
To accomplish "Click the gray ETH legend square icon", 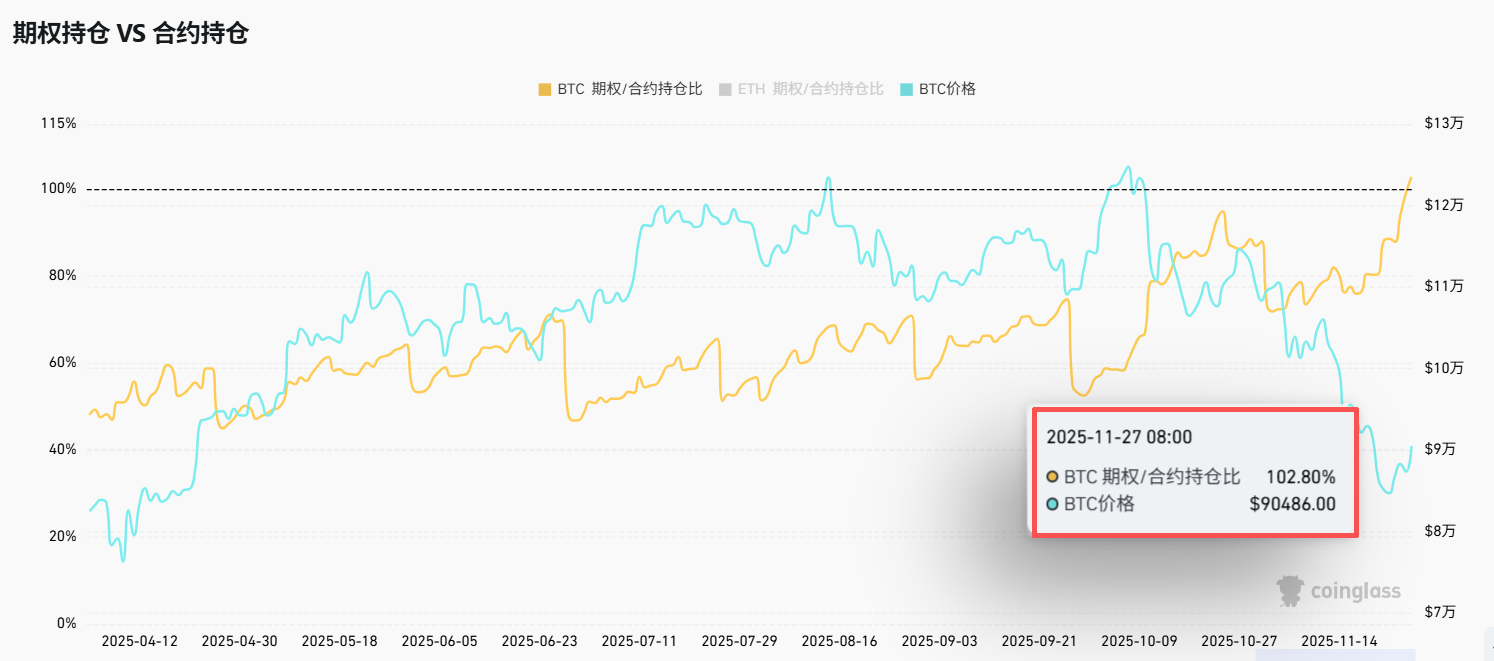I will point(725,89).
